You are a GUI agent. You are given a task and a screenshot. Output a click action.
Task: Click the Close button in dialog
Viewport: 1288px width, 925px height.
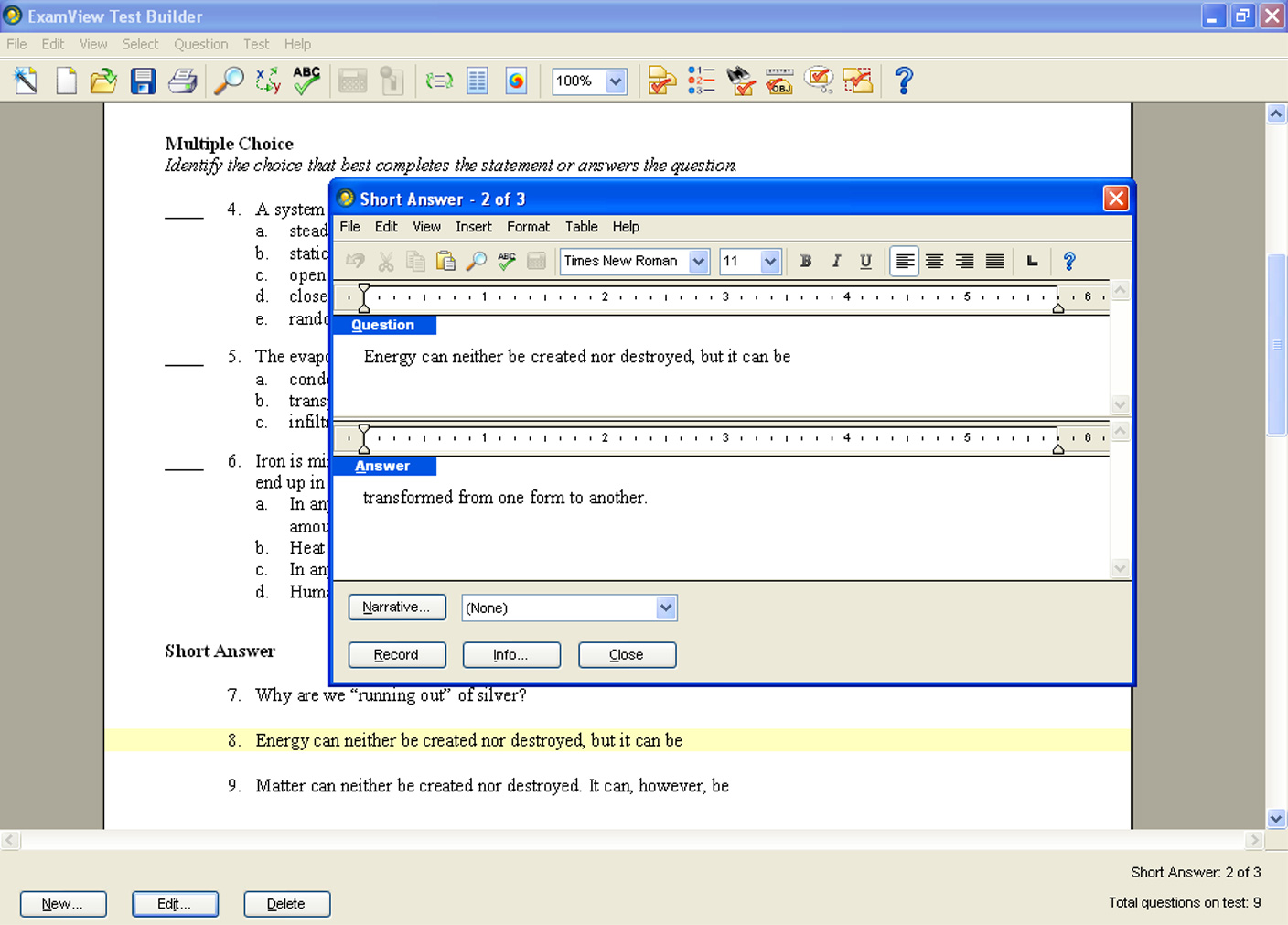click(627, 655)
